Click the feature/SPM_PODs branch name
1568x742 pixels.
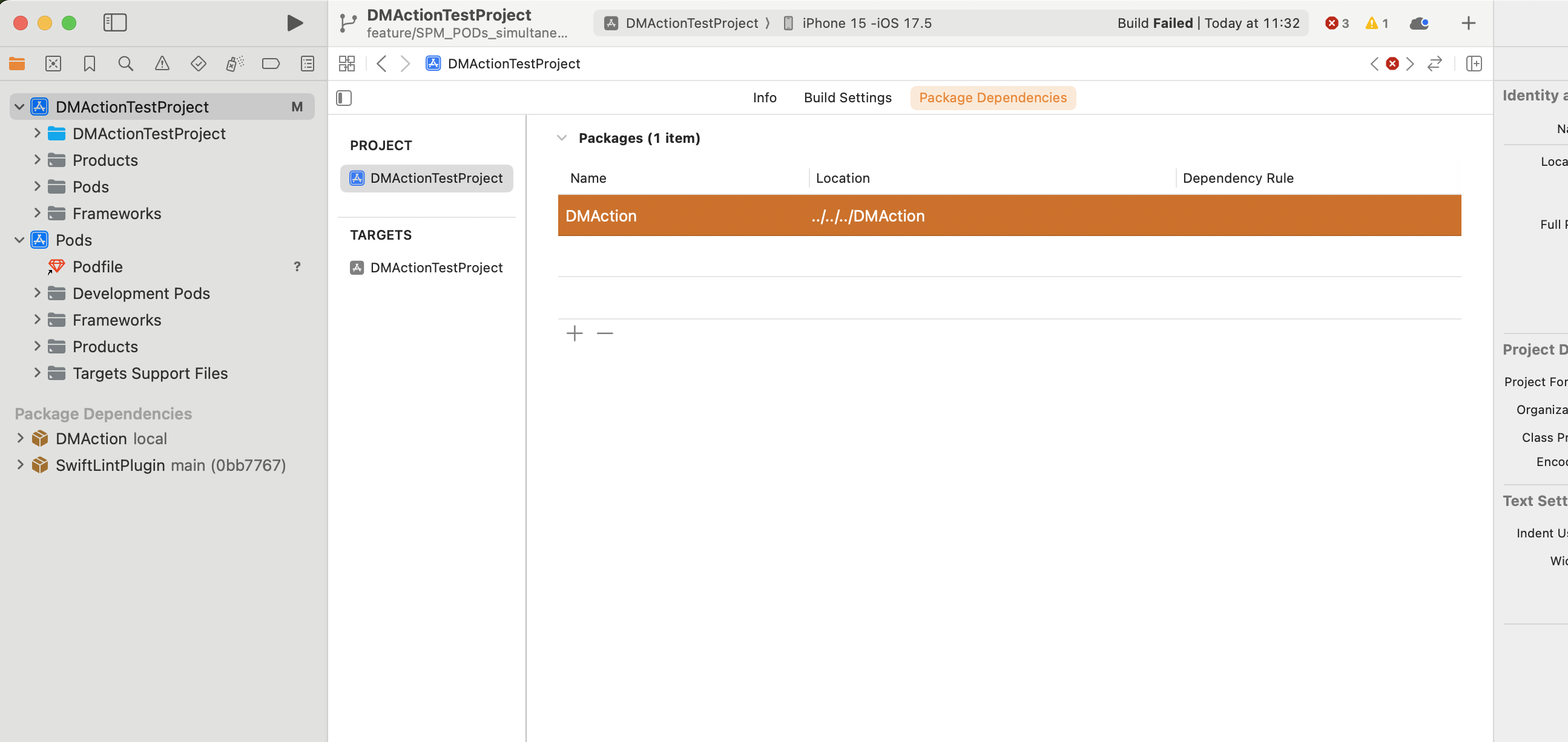pyautogui.click(x=467, y=33)
